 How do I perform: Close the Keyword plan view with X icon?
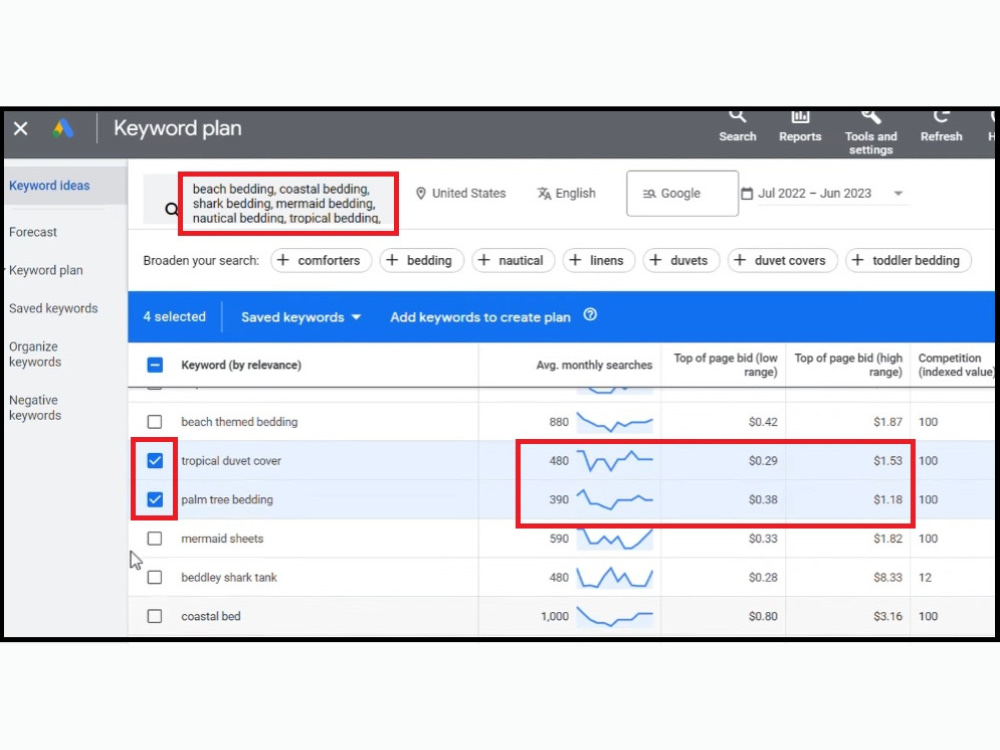[x=20, y=128]
